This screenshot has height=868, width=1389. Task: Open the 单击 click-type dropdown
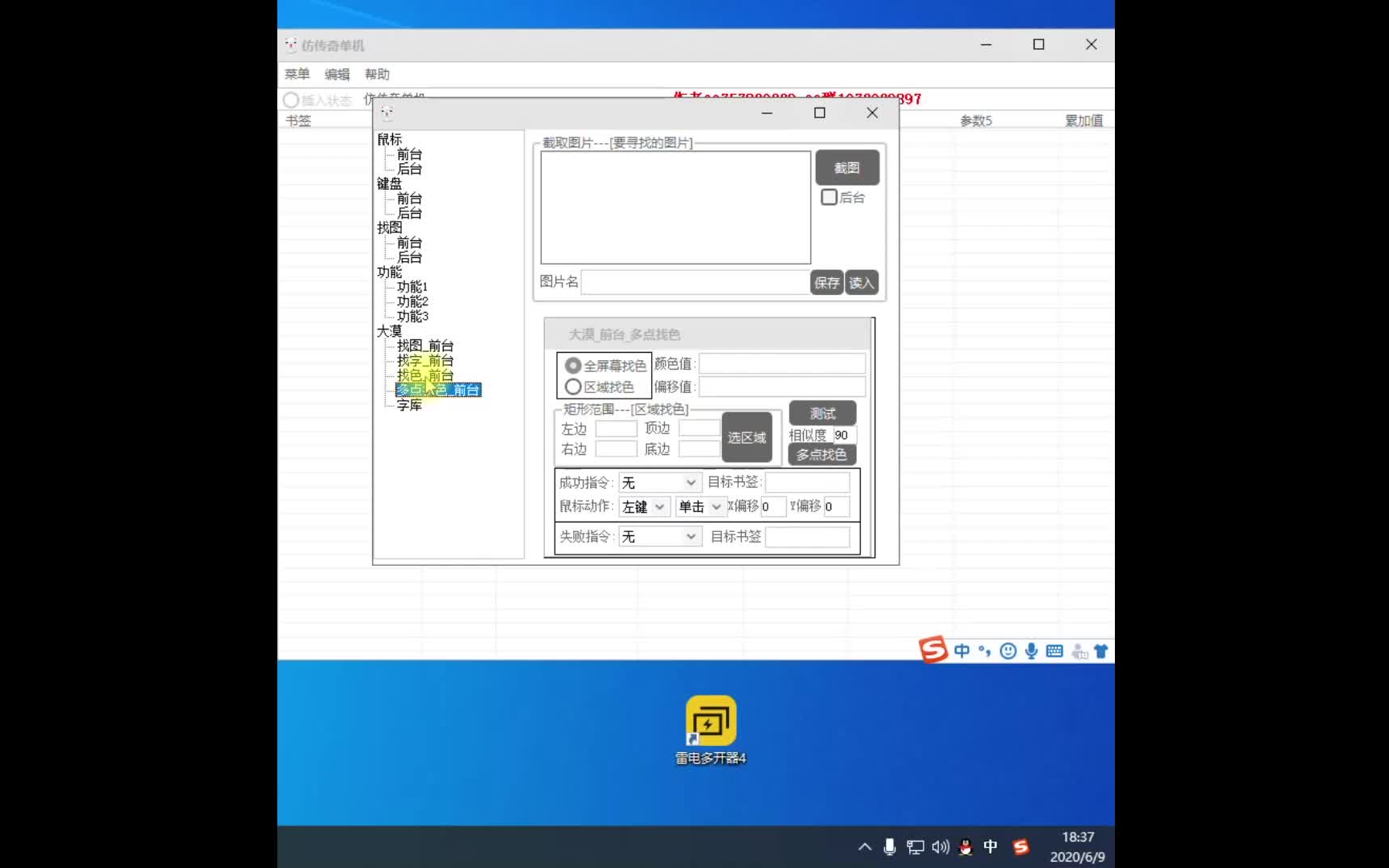(x=700, y=506)
